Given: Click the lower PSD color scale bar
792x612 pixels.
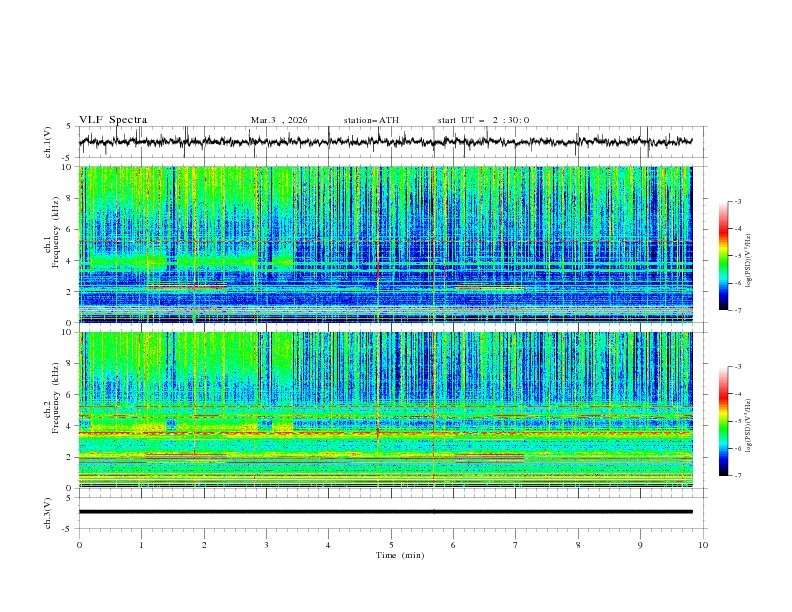Looking at the screenshot, I should (723, 421).
